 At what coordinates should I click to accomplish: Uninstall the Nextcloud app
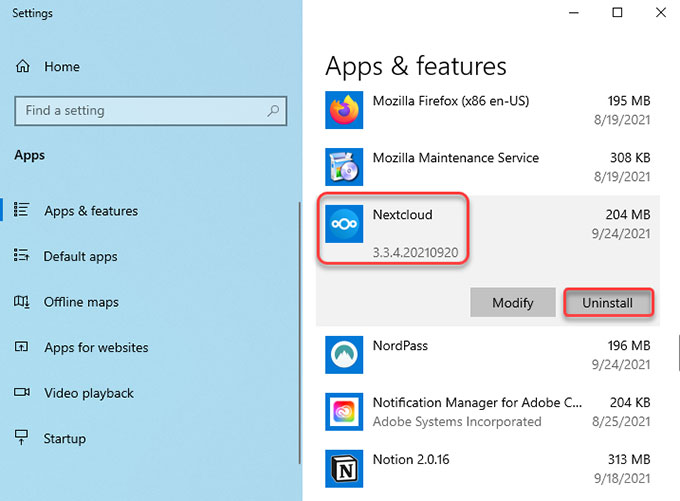(608, 302)
